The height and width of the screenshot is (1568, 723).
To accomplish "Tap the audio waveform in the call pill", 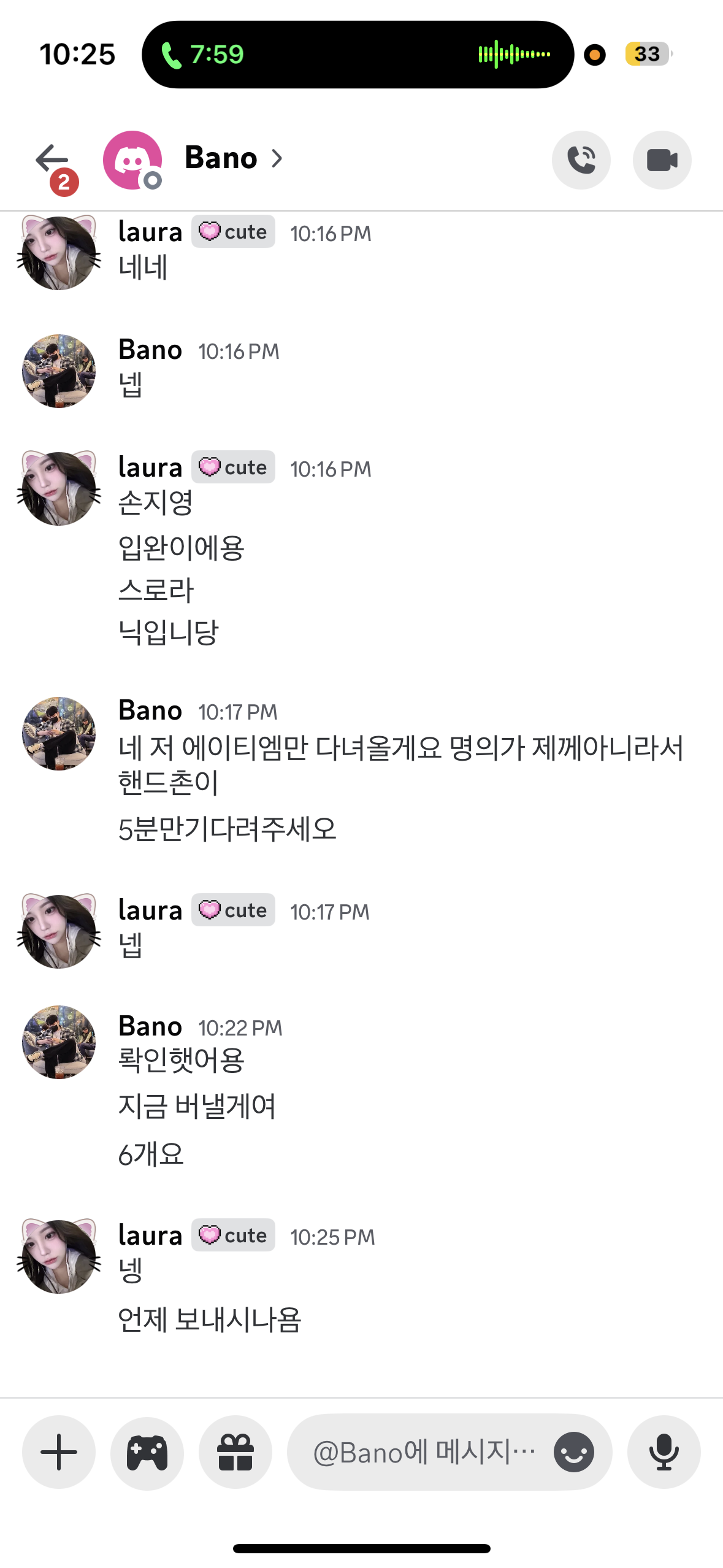I will point(514,55).
